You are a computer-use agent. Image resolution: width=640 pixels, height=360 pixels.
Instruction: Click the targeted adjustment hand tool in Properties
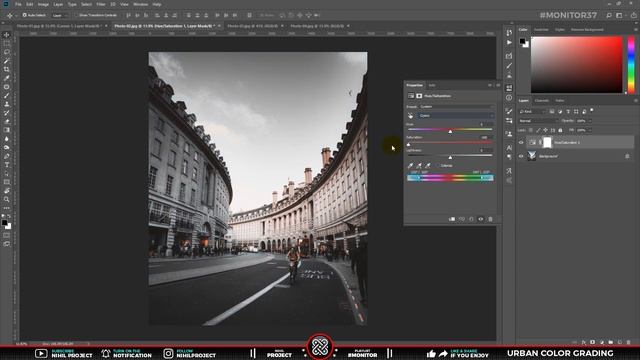(411, 116)
